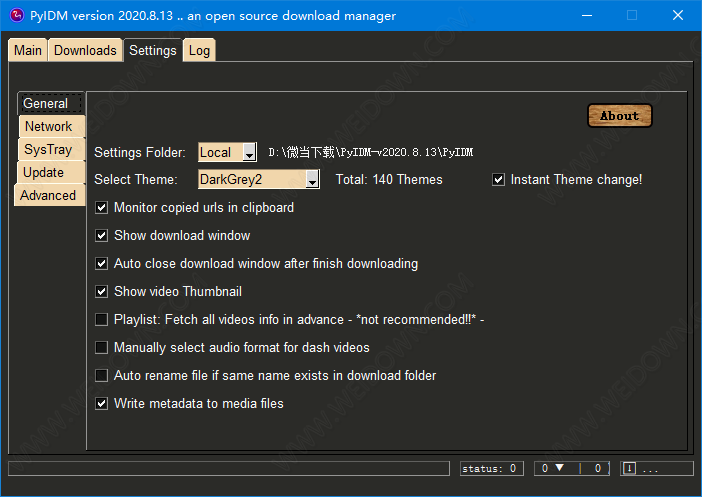Switch to the Downloads tab

click(x=85, y=50)
